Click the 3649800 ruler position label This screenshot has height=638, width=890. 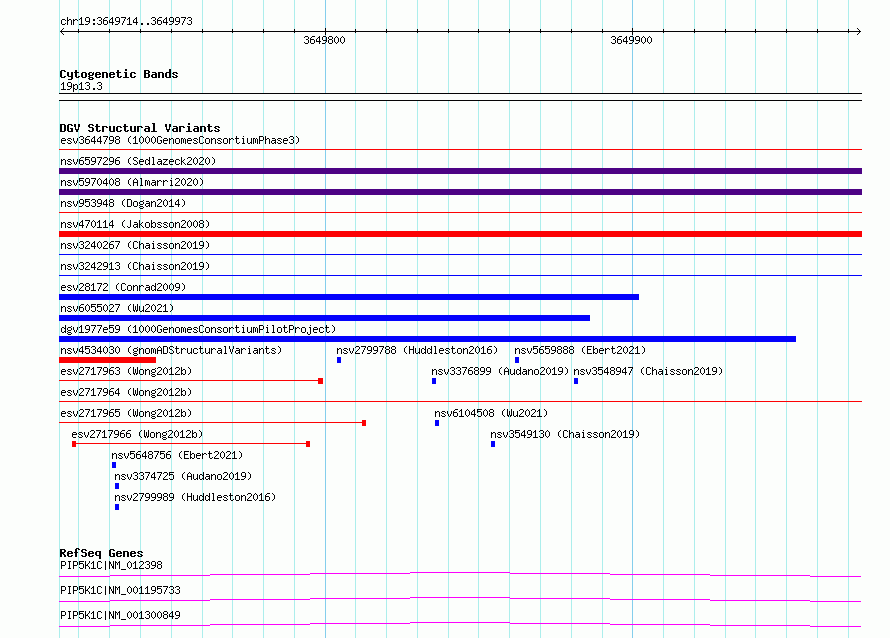click(324, 40)
